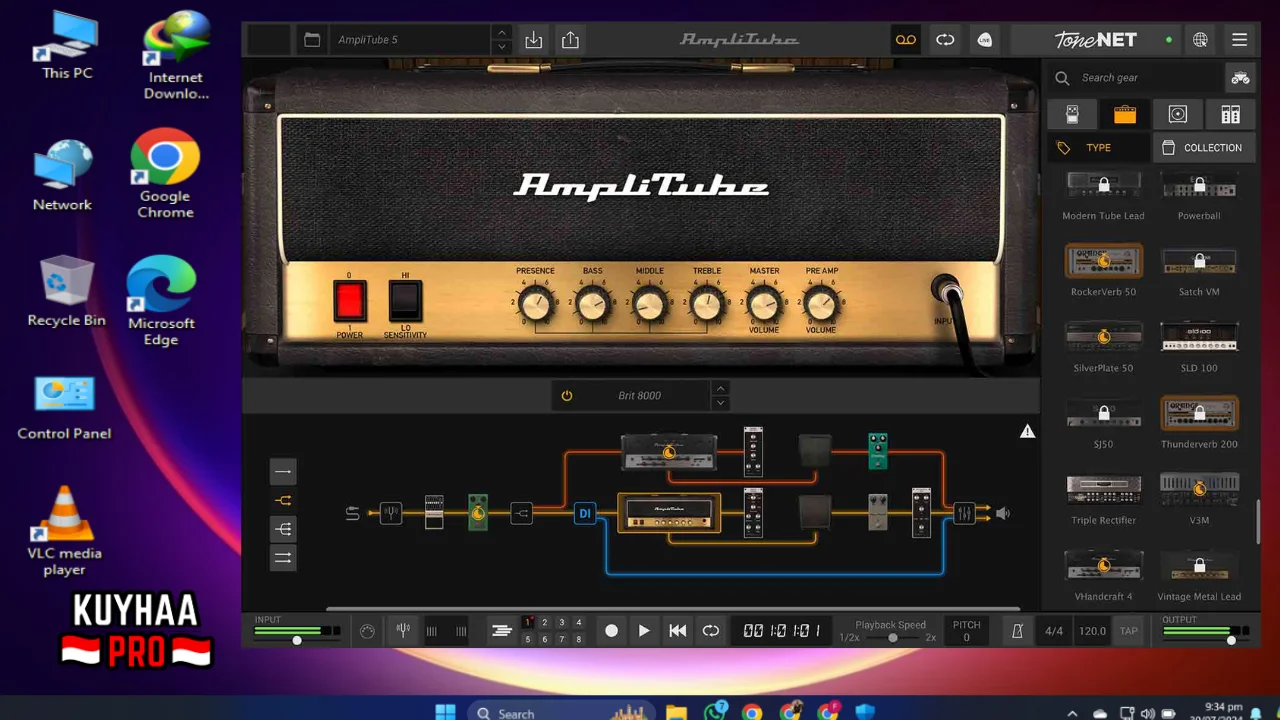Open Google Chrome desktop shortcut
This screenshot has height=720, width=1280.
[x=165, y=172]
